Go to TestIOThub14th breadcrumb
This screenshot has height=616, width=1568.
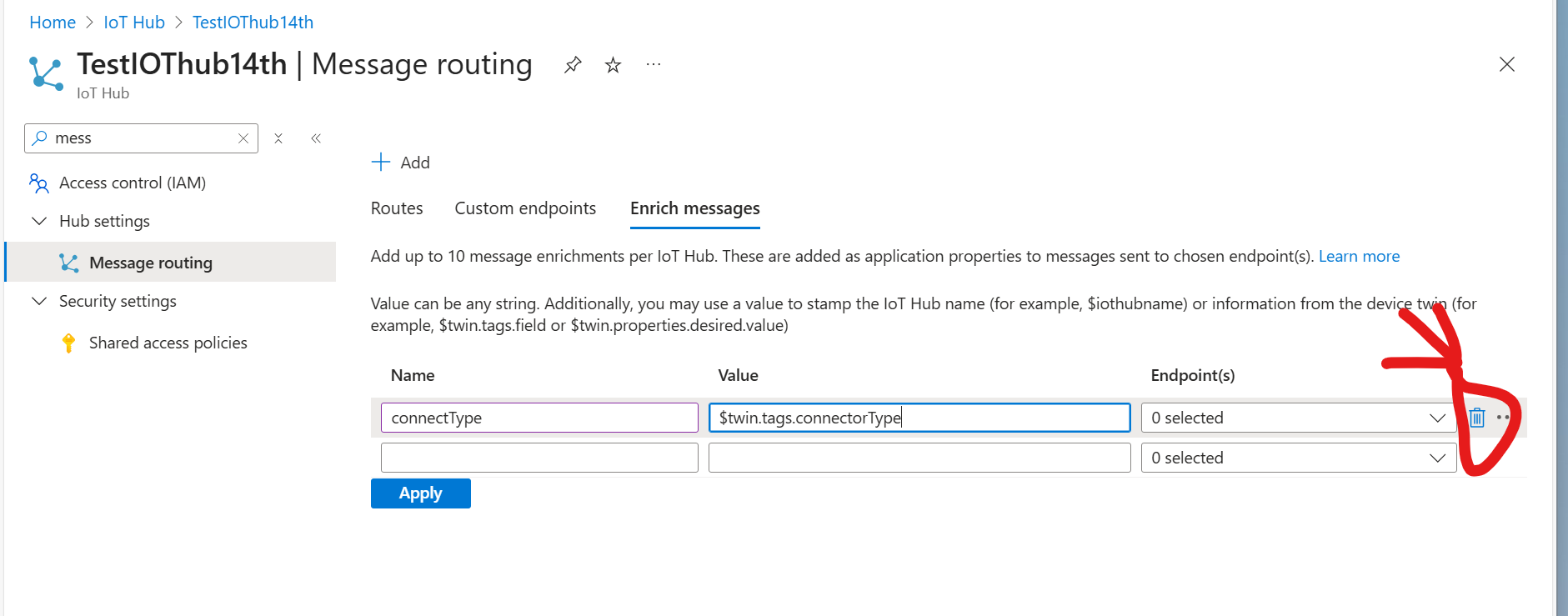coord(253,23)
